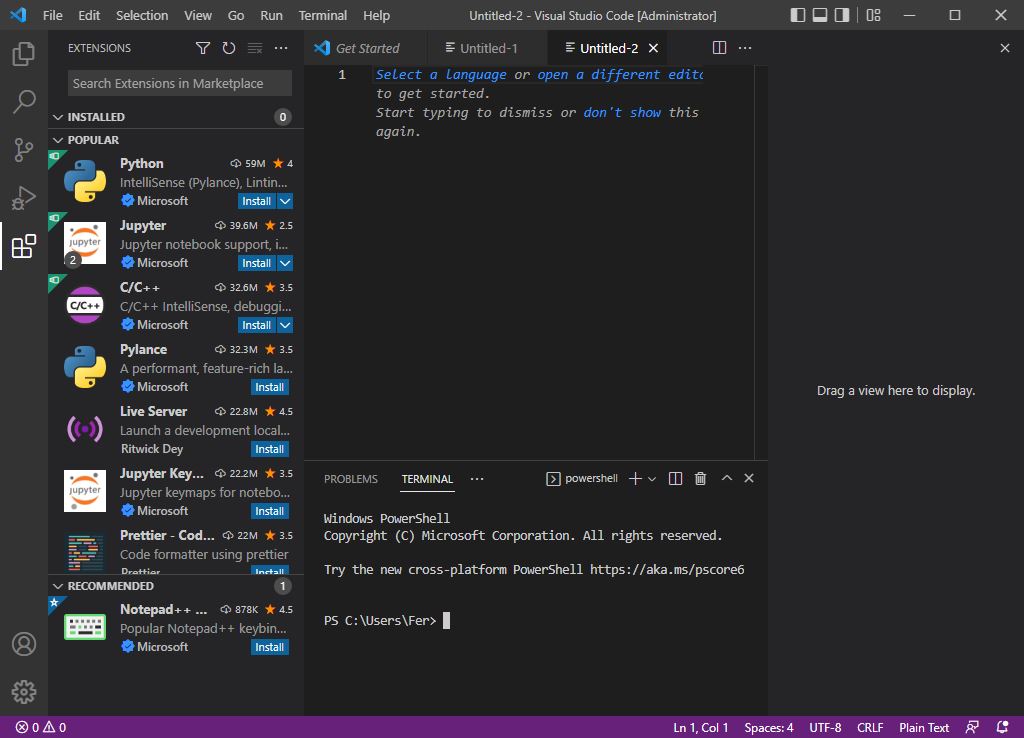
Task: Select the Extensions view icon
Action: (24, 246)
